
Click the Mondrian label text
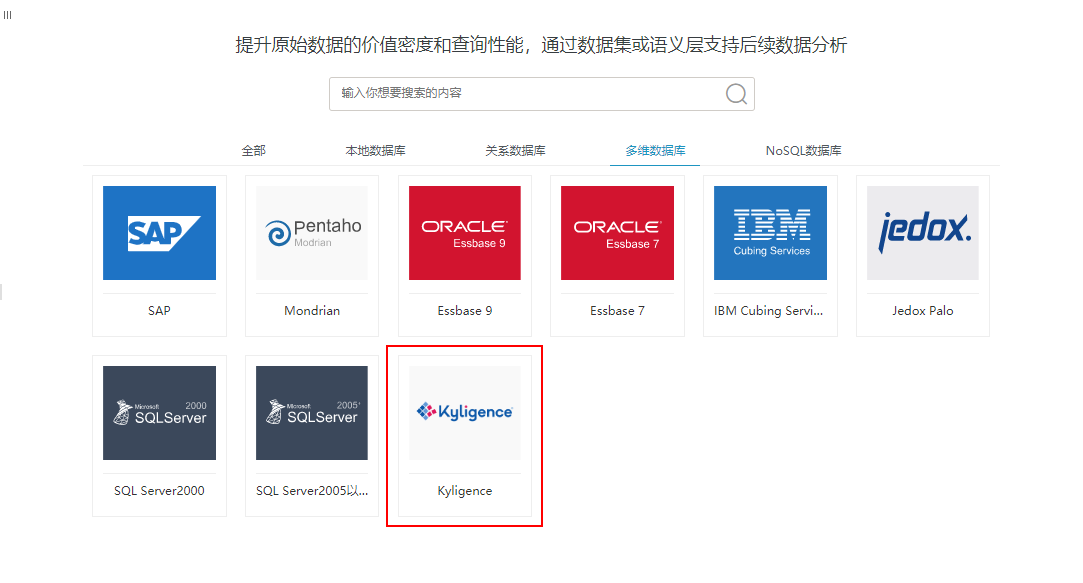pyautogui.click(x=312, y=311)
